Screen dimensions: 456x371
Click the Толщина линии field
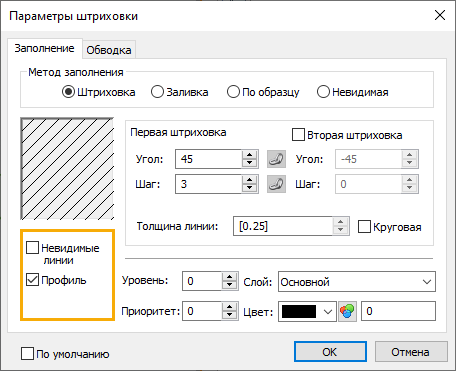(283, 226)
